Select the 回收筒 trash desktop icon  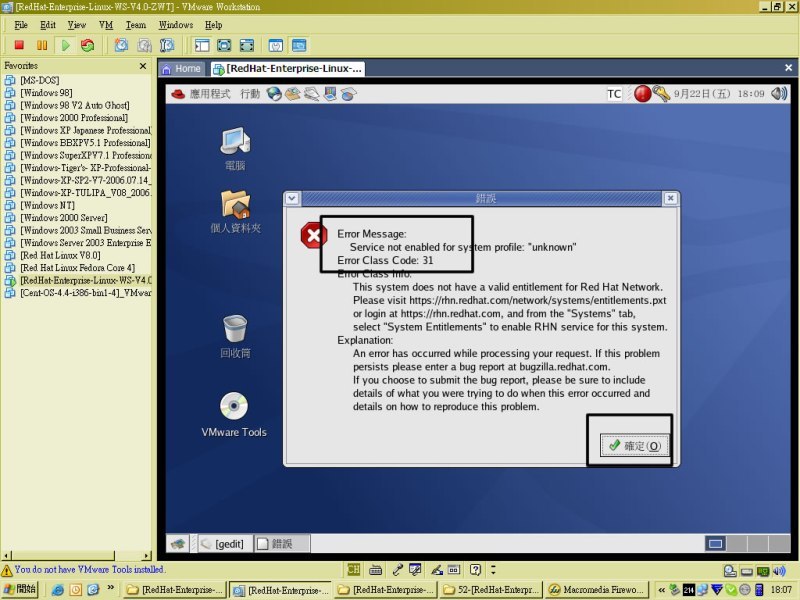tap(235, 336)
